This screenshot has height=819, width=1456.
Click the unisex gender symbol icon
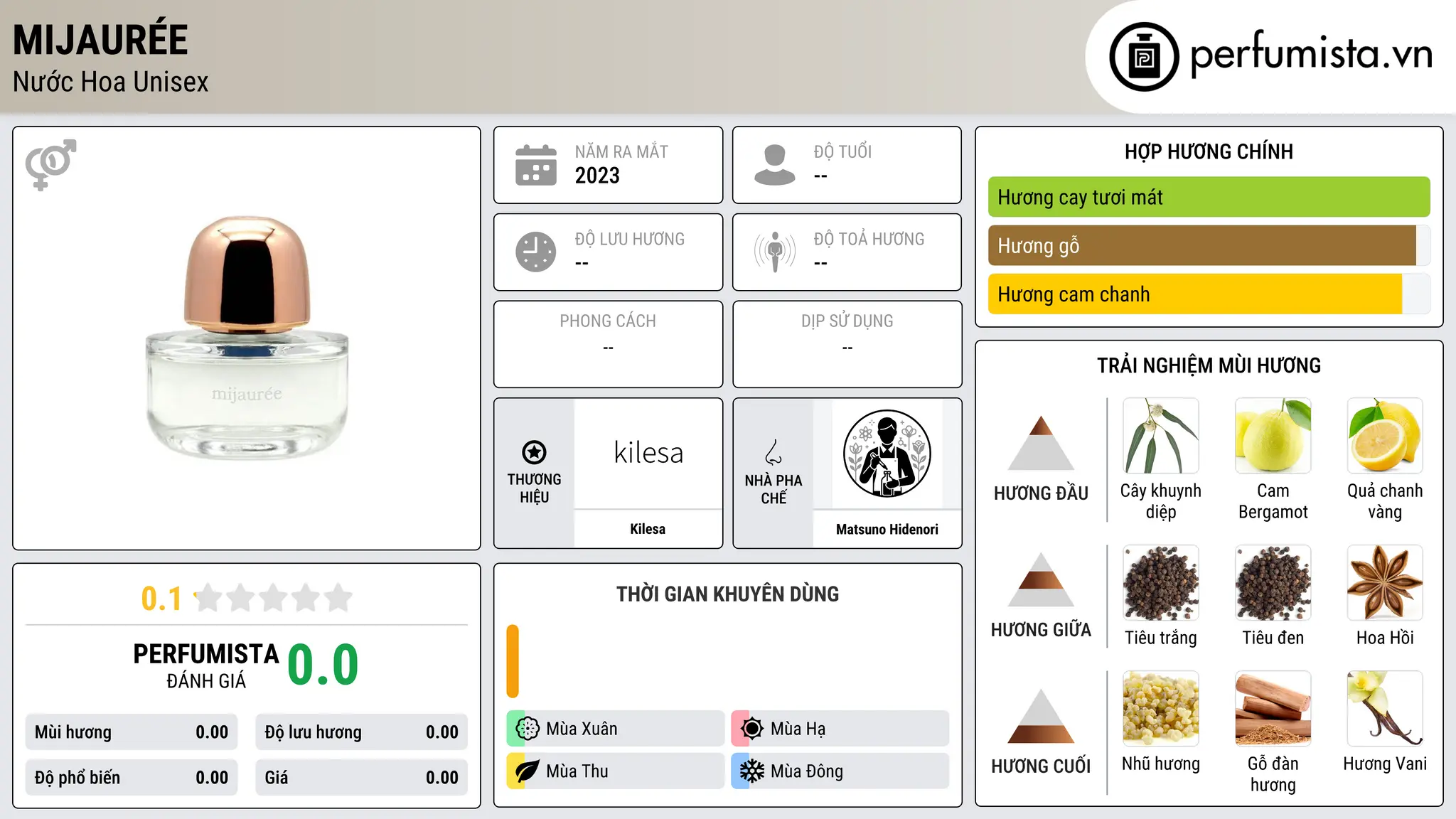(50, 165)
